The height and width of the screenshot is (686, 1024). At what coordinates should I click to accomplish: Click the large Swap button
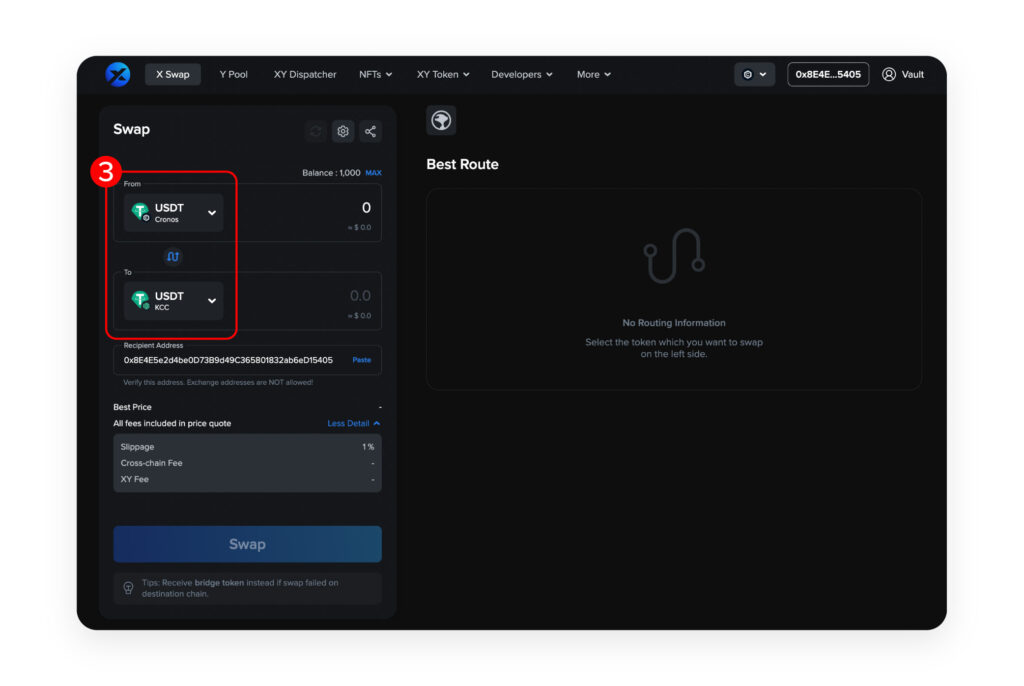tap(248, 544)
